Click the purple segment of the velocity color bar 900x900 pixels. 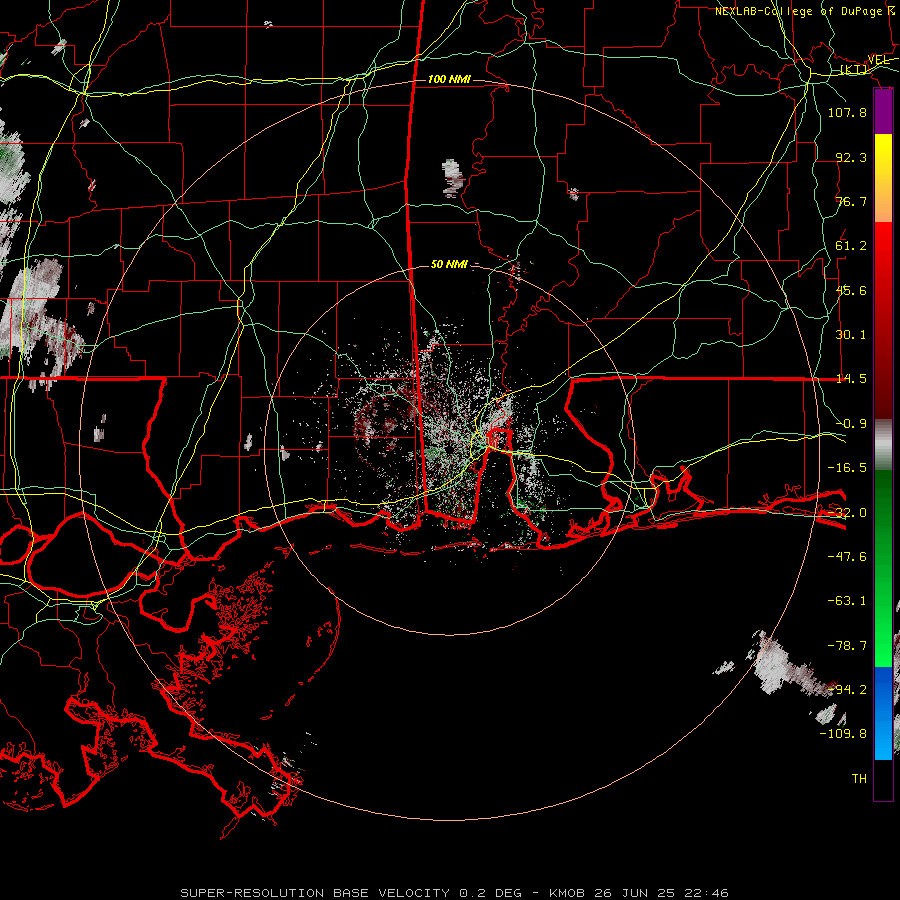(883, 111)
